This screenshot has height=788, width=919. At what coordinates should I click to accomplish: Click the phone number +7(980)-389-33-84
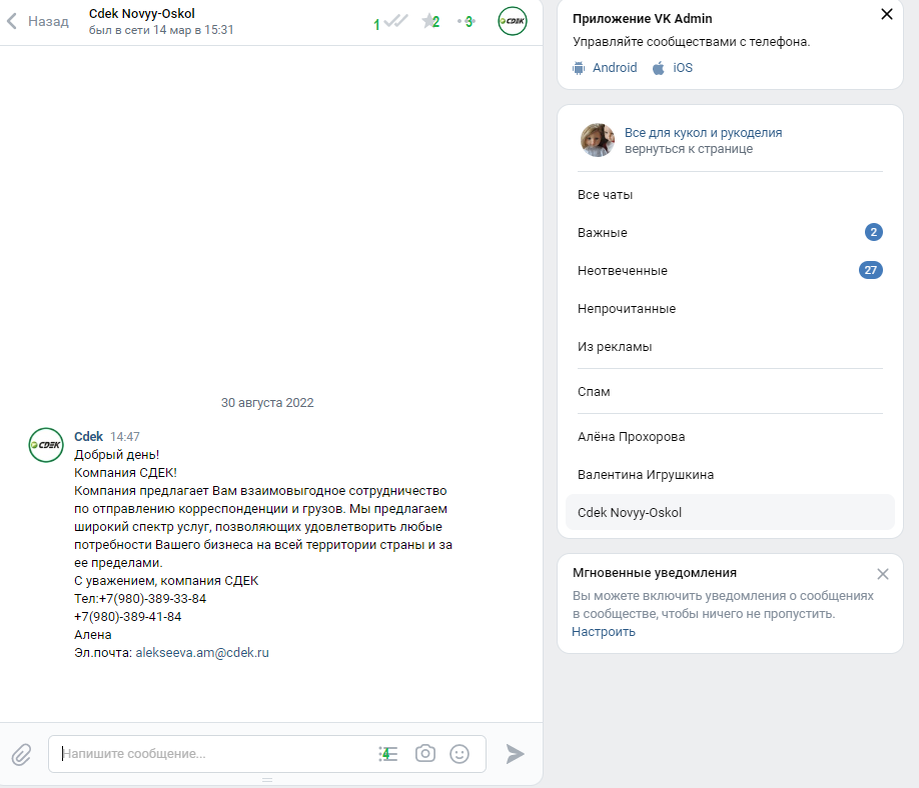point(152,599)
